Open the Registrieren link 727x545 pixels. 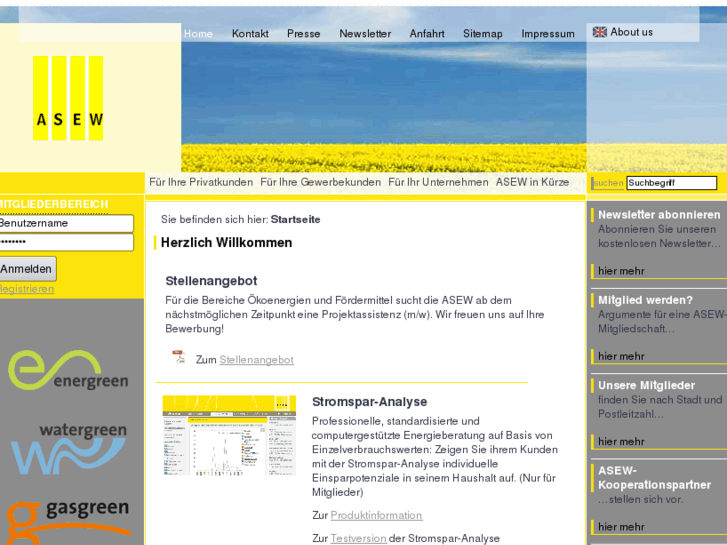[26, 289]
